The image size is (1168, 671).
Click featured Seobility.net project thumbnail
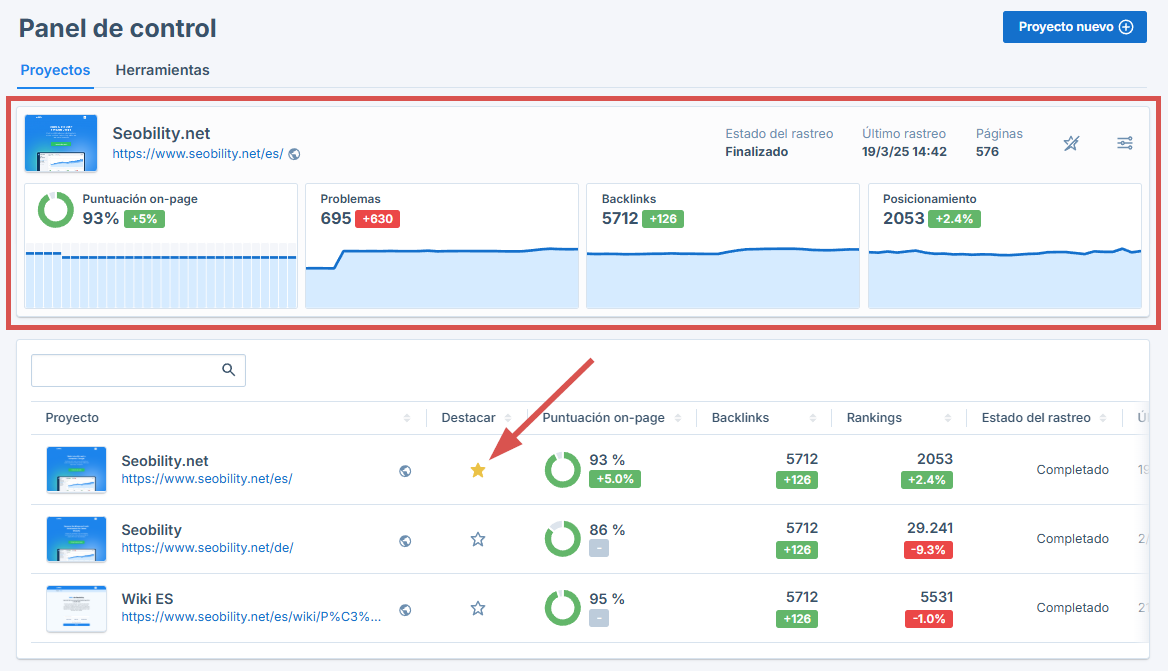(61, 143)
